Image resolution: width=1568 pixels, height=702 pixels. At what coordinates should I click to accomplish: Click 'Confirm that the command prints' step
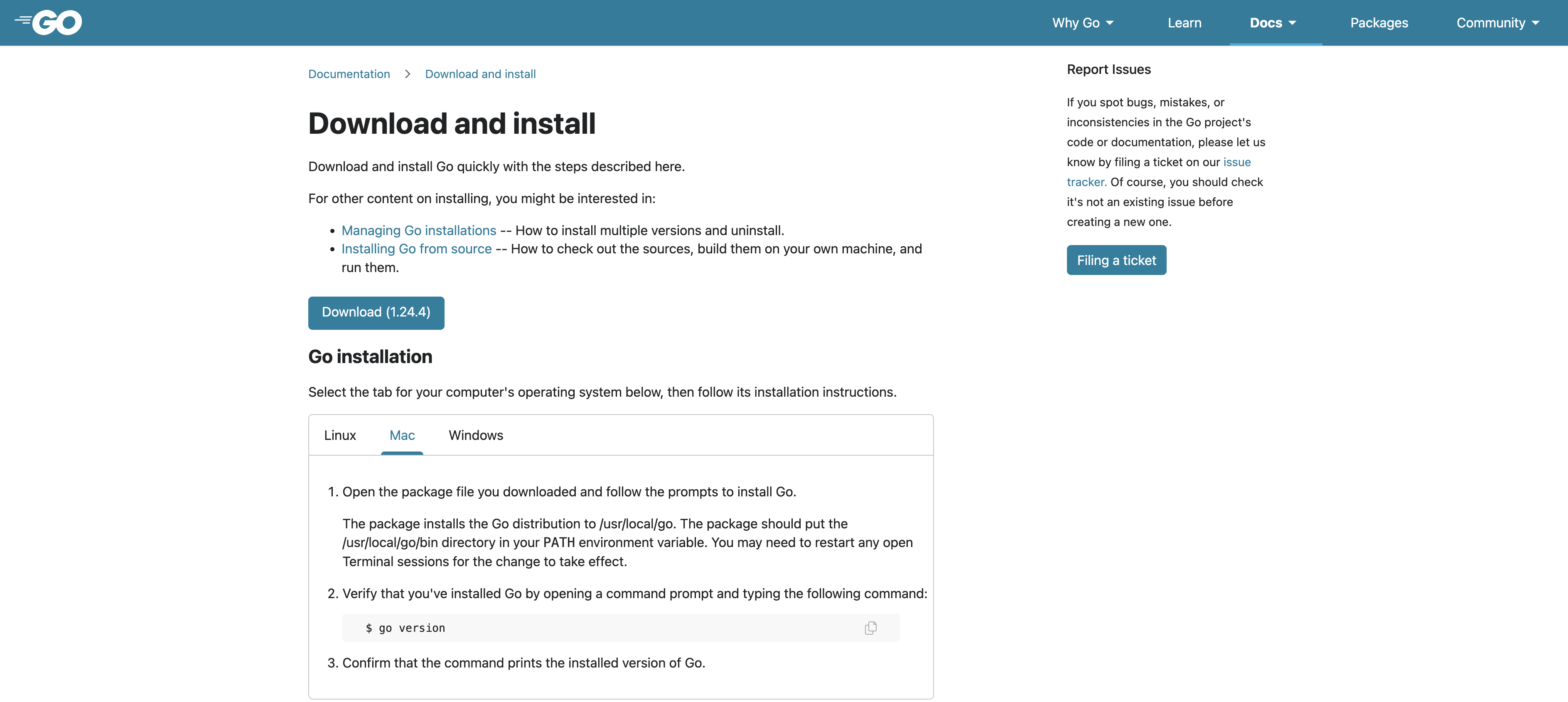click(523, 663)
